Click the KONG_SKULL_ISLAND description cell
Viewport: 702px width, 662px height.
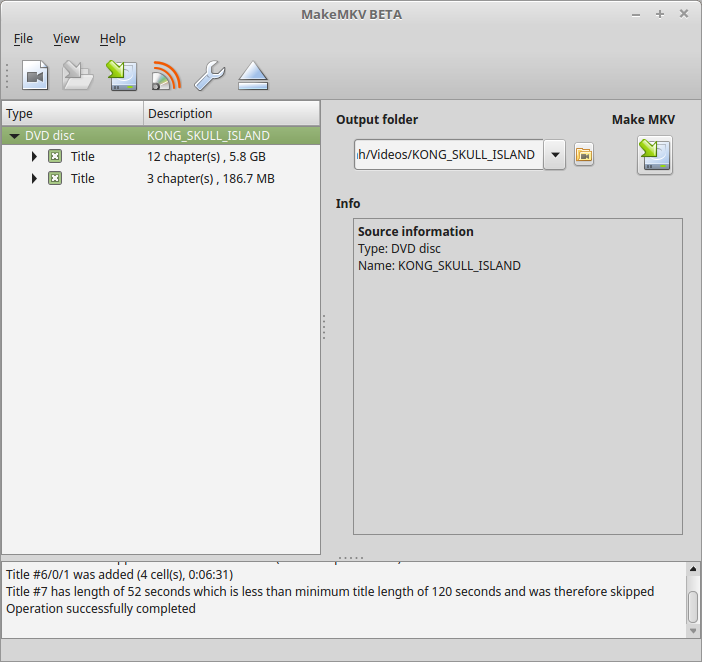209,136
